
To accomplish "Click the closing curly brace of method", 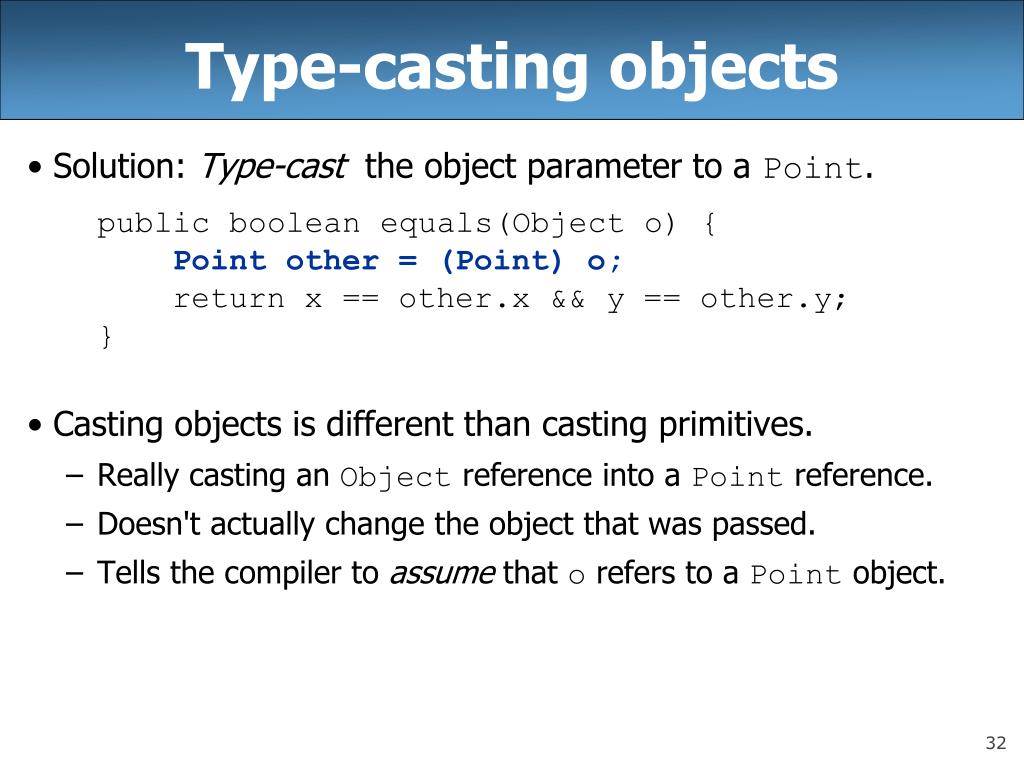I will click(106, 337).
